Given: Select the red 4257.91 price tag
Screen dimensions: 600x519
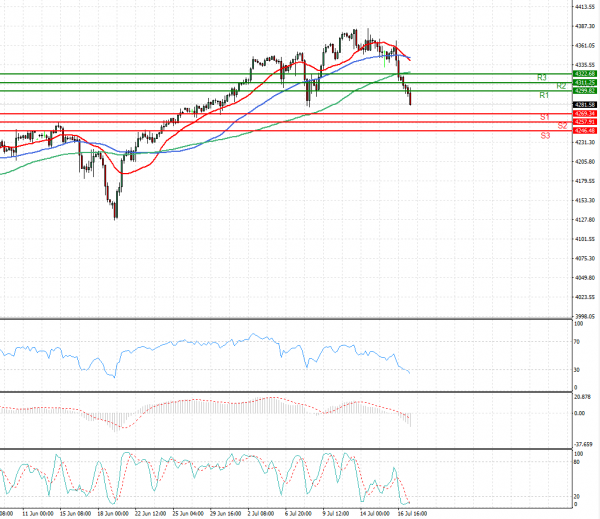Looking at the screenshot, I should pos(585,122).
